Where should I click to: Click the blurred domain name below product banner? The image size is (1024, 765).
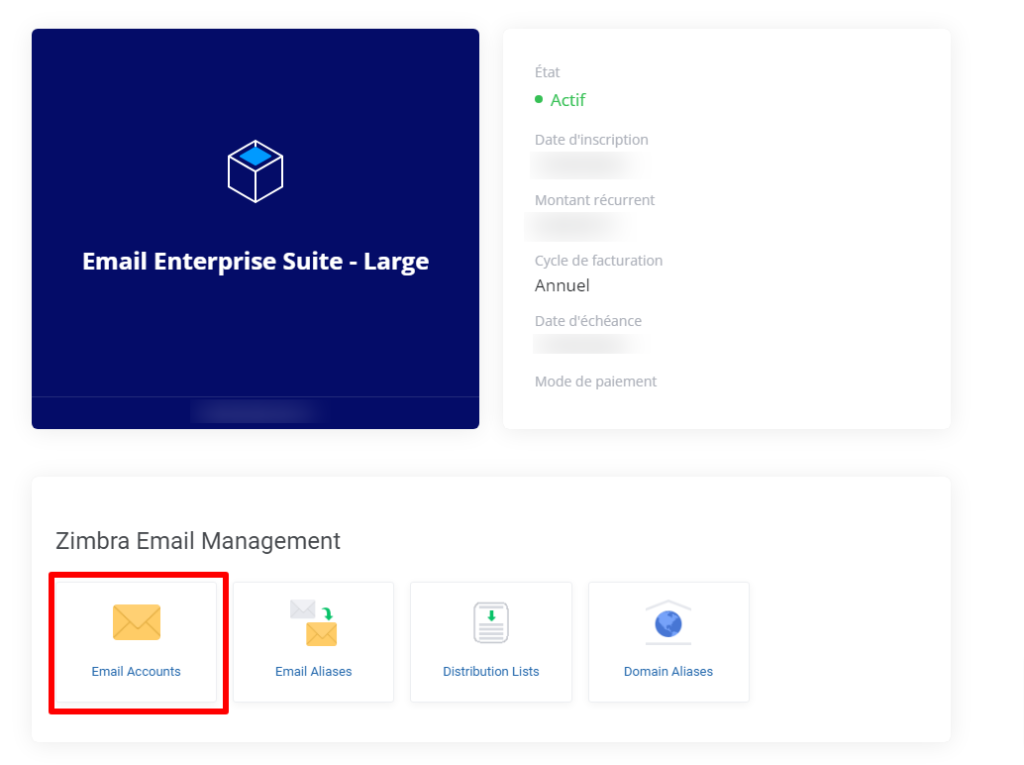255,411
